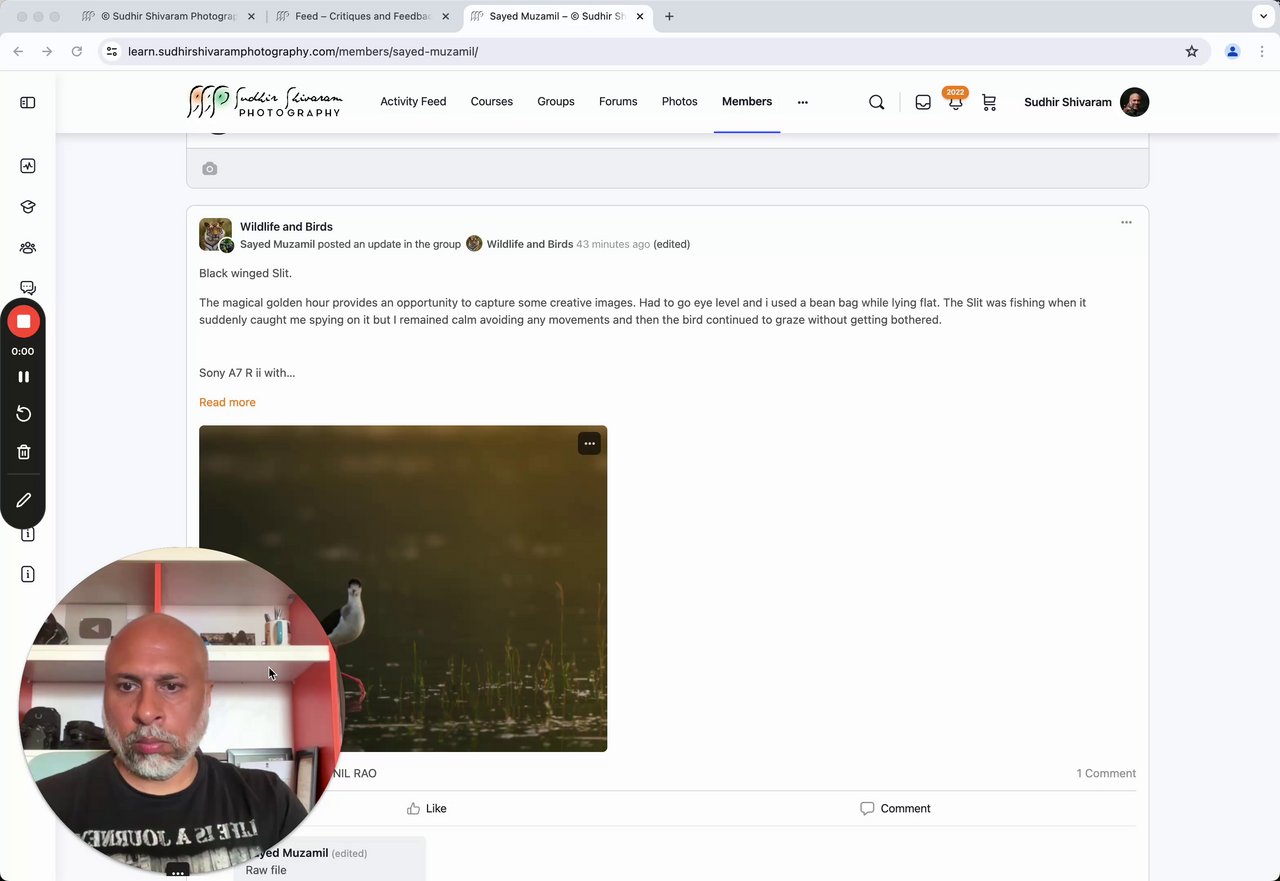
Task: Open the Forums menu item
Action: pyautogui.click(x=618, y=102)
